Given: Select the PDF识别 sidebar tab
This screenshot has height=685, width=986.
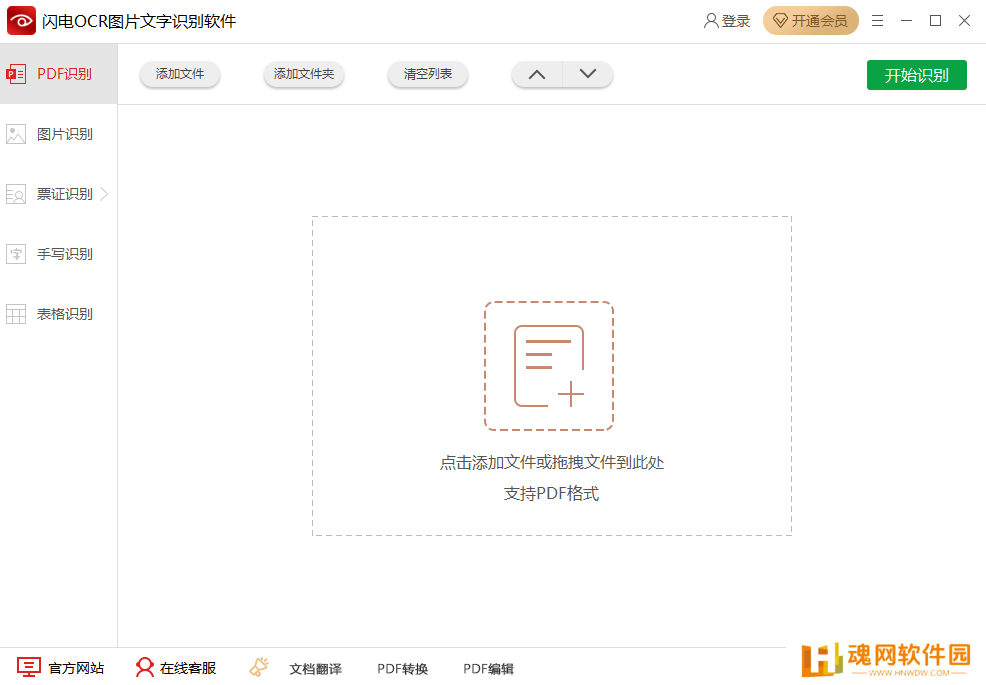Looking at the screenshot, I should pyautogui.click(x=58, y=74).
